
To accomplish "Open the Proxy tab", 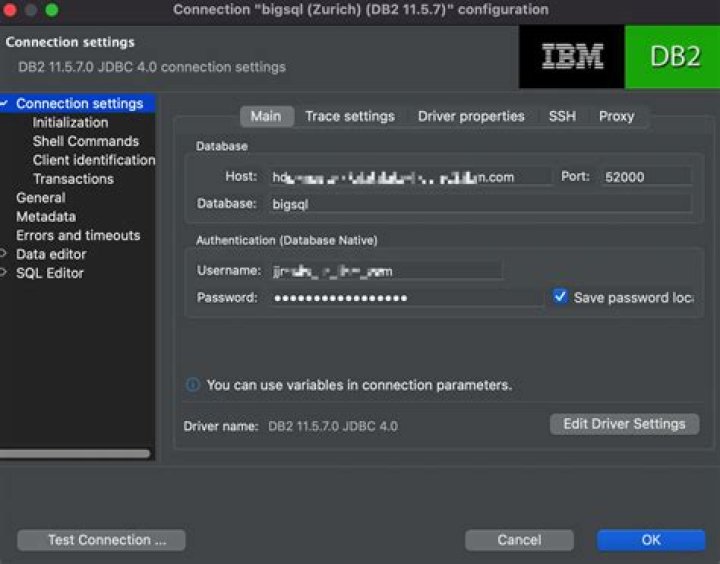I will pos(616,116).
